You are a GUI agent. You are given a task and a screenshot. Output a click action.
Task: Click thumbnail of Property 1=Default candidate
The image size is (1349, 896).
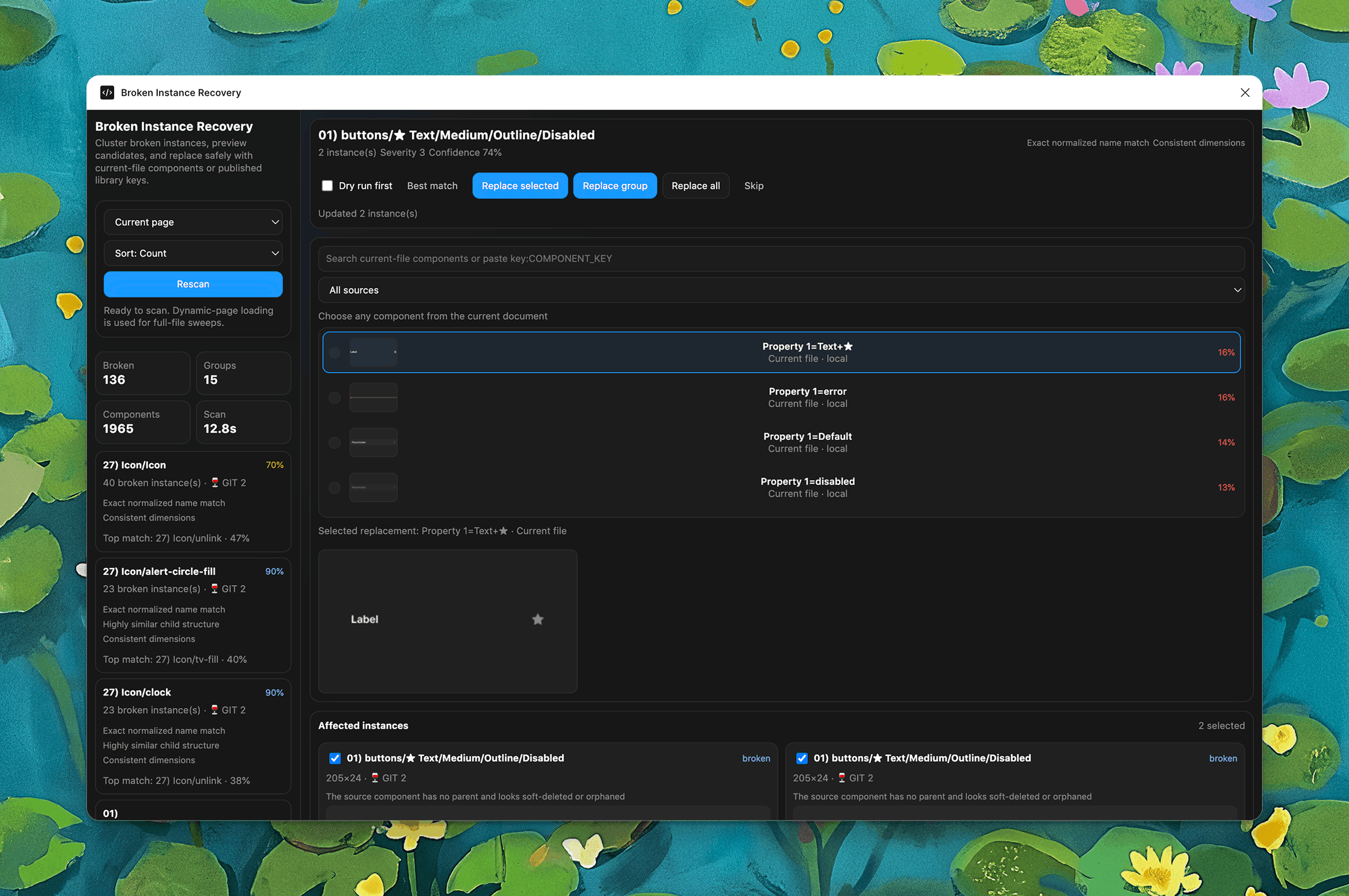(373, 442)
